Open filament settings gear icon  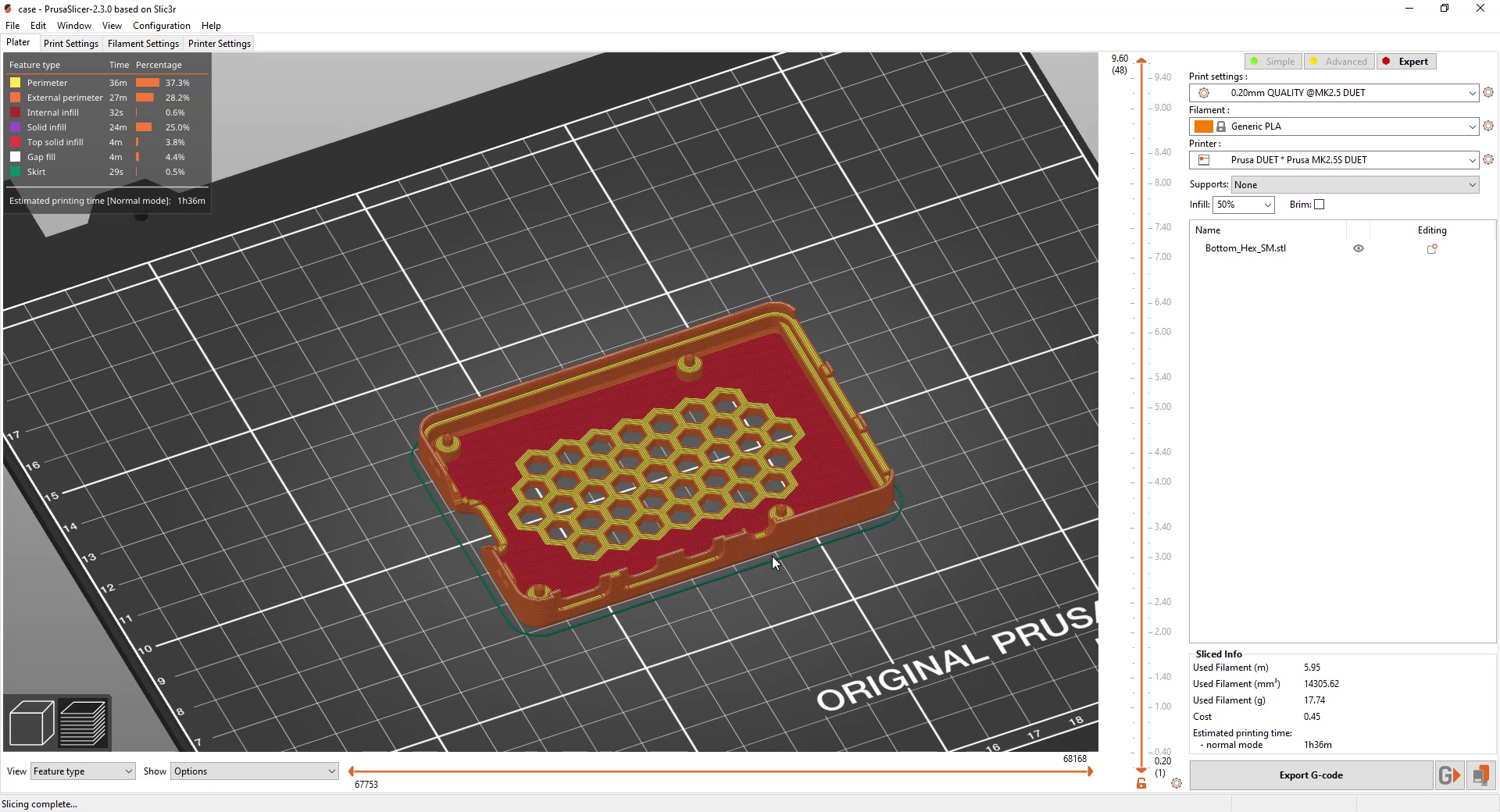(x=1488, y=126)
